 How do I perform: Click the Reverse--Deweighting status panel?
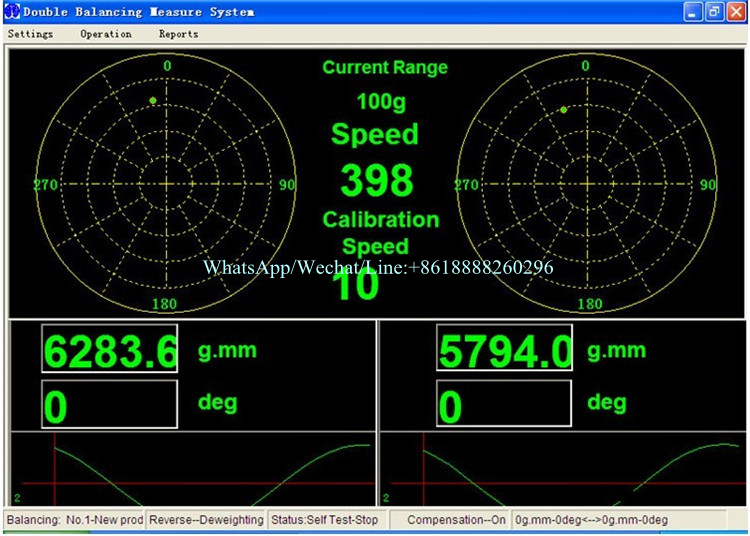[206, 520]
